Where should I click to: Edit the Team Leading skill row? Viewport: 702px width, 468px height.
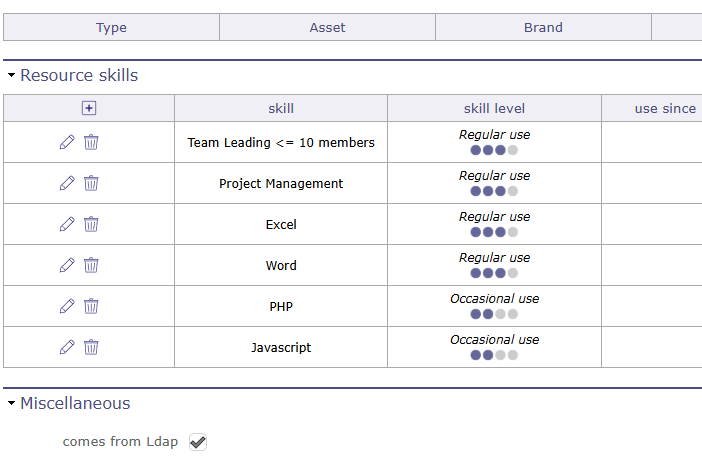tap(67, 142)
